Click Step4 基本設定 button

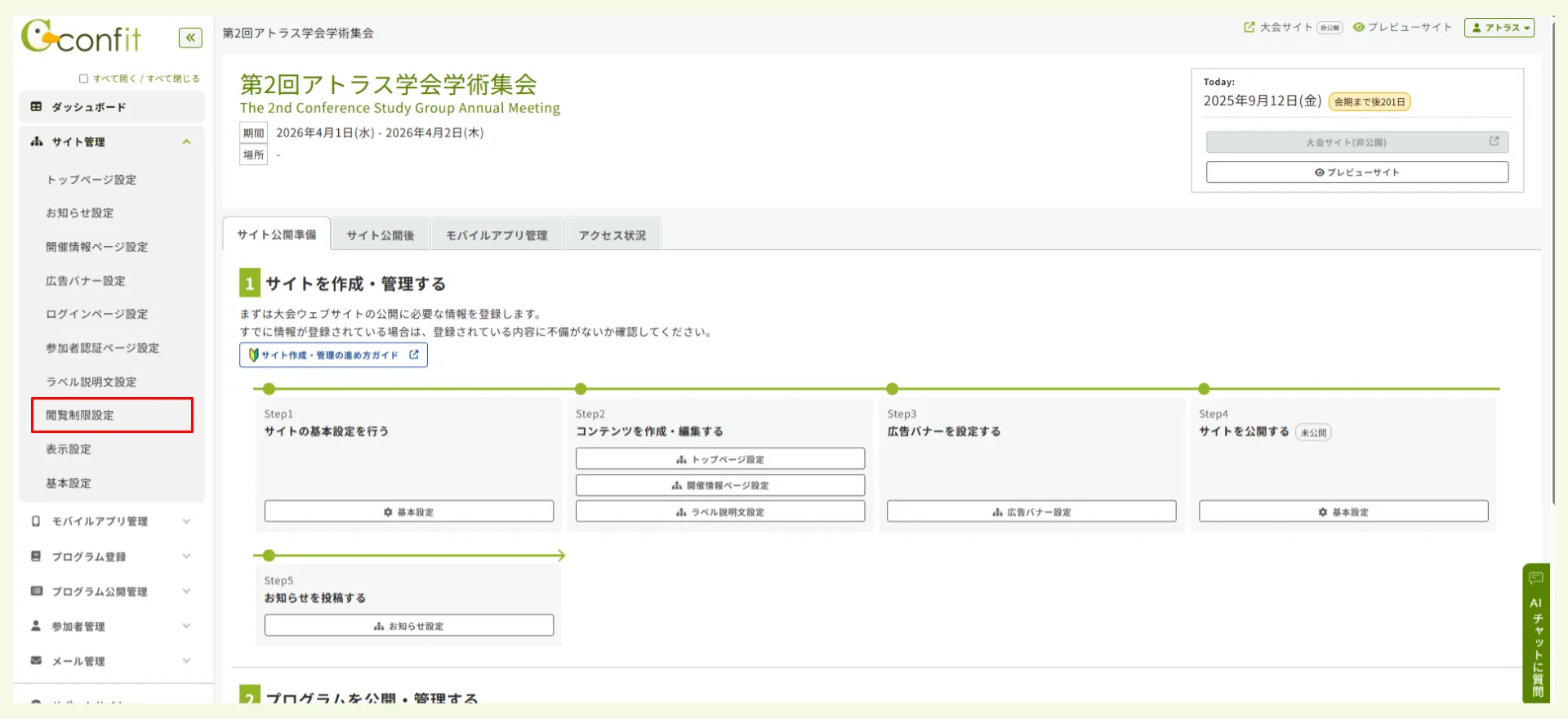1343,511
